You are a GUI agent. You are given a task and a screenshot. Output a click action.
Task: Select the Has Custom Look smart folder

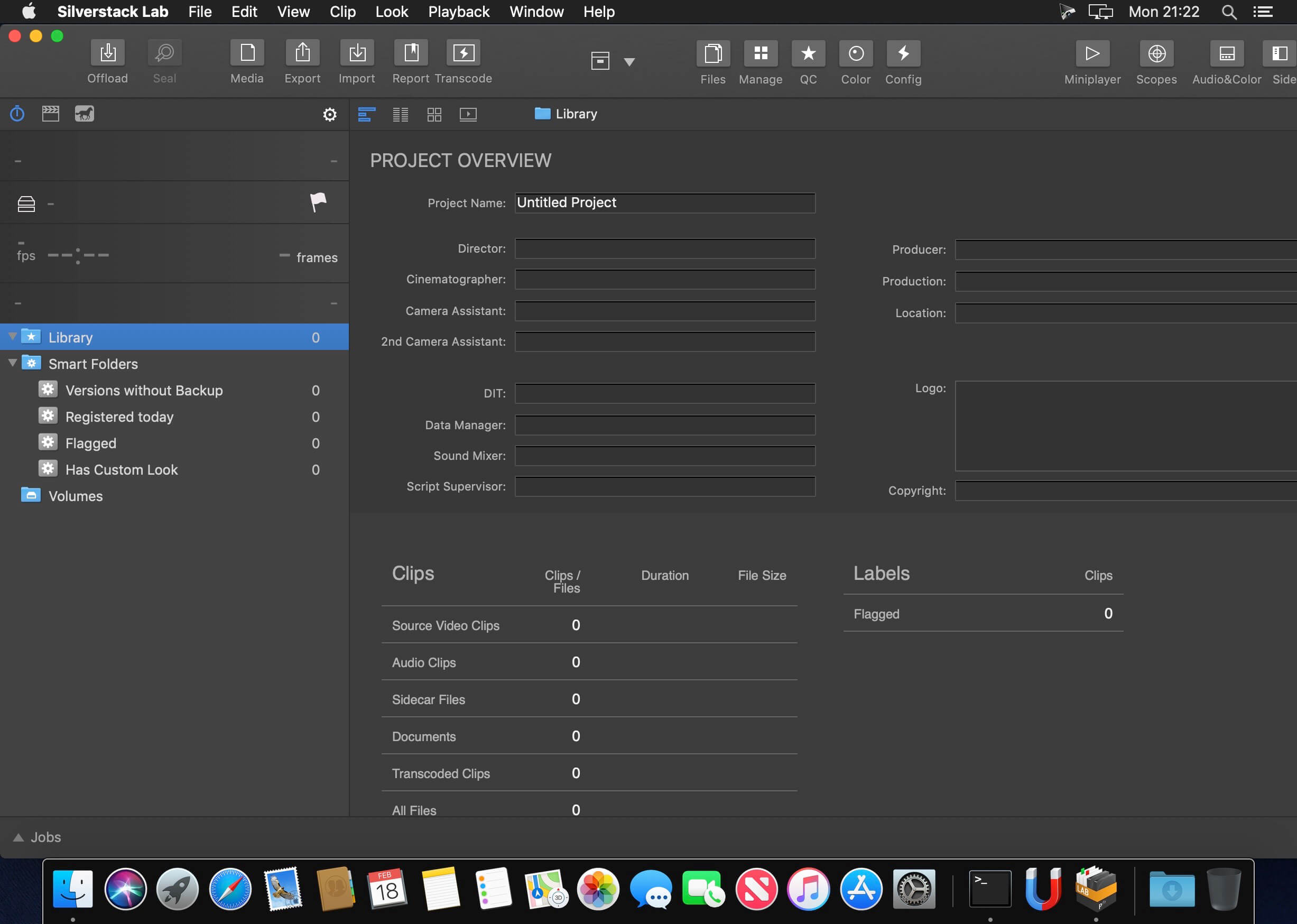pos(174,469)
